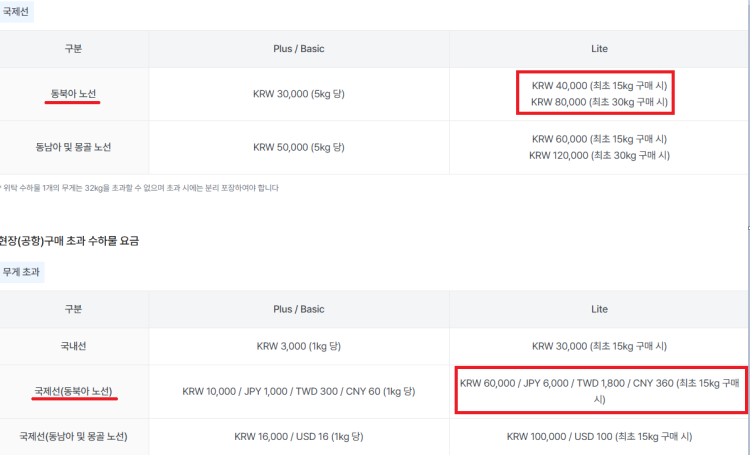Viewport: 750px width, 455px height.
Task: Click the 동남아 및 몽골 노선 row label
Action: pyautogui.click(x=73, y=147)
